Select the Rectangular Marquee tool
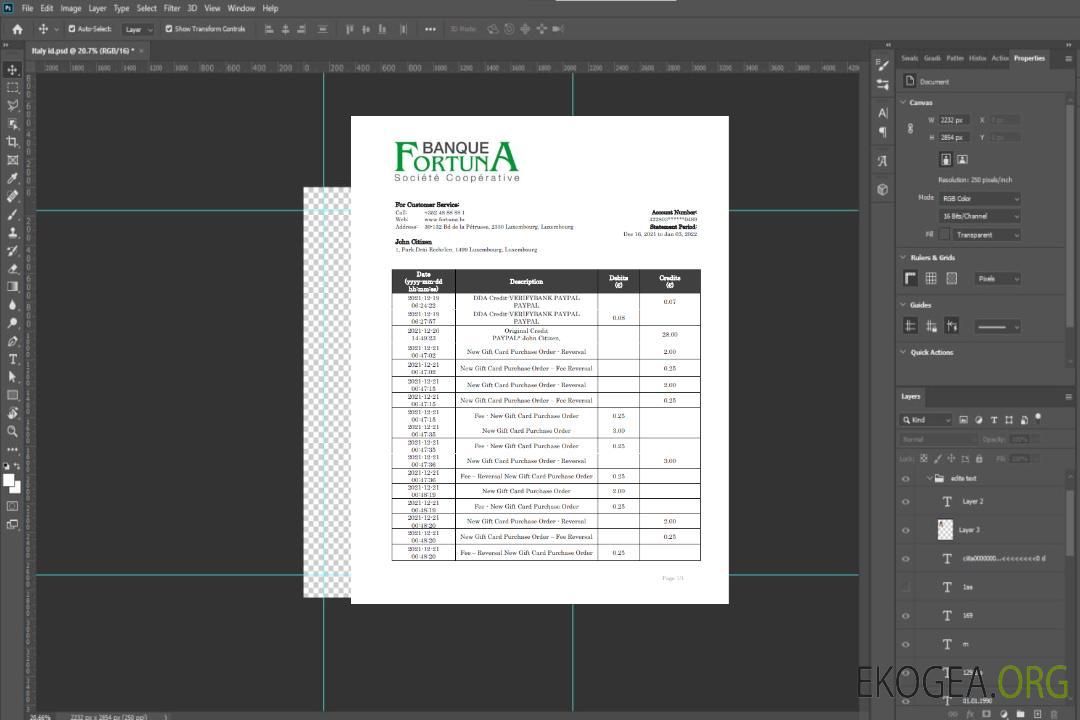Image resolution: width=1080 pixels, height=720 pixels. click(12, 88)
